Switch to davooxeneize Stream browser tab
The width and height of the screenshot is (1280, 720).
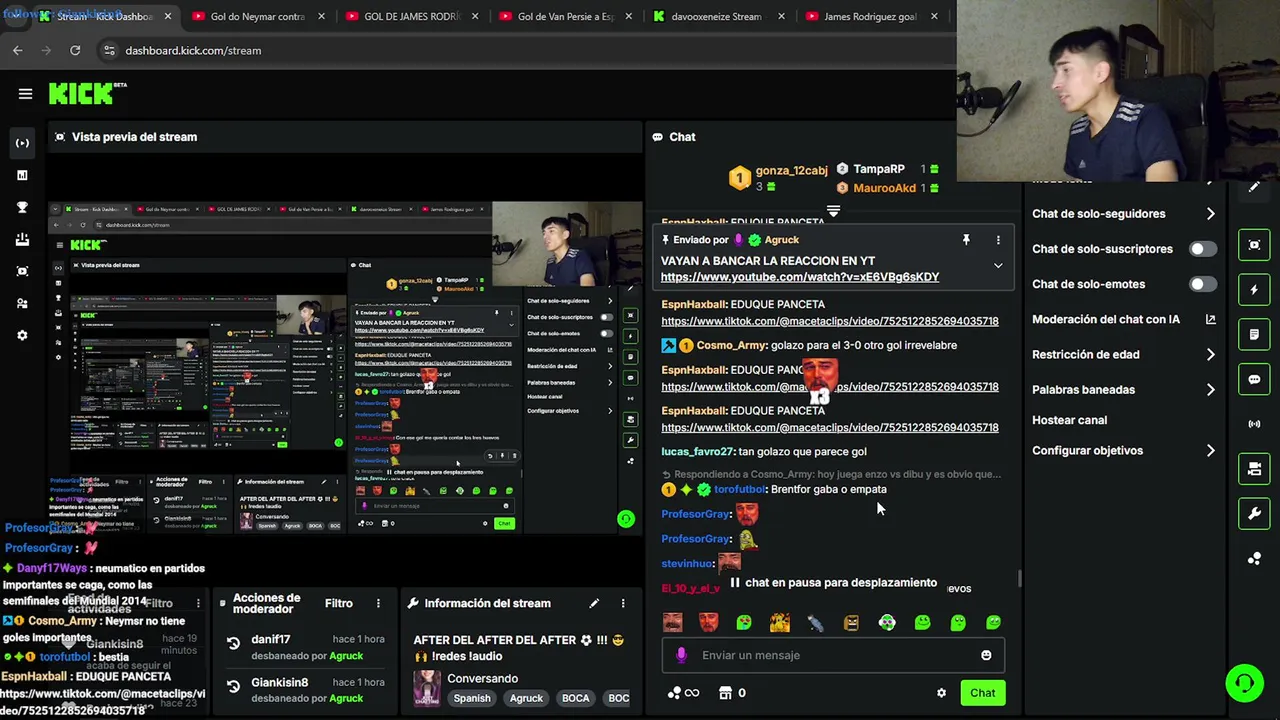[x=718, y=16]
